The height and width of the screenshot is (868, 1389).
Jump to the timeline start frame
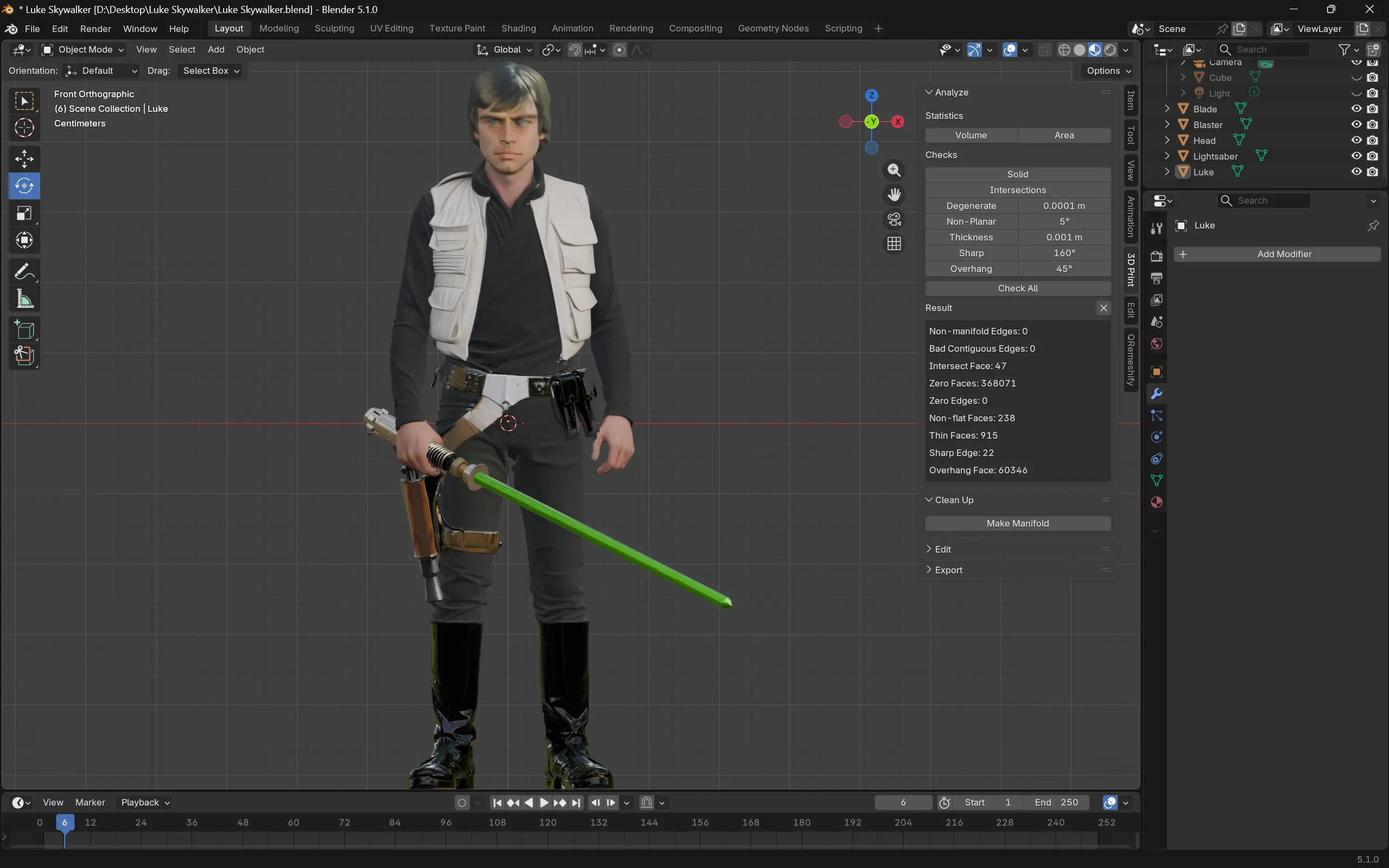(x=497, y=802)
